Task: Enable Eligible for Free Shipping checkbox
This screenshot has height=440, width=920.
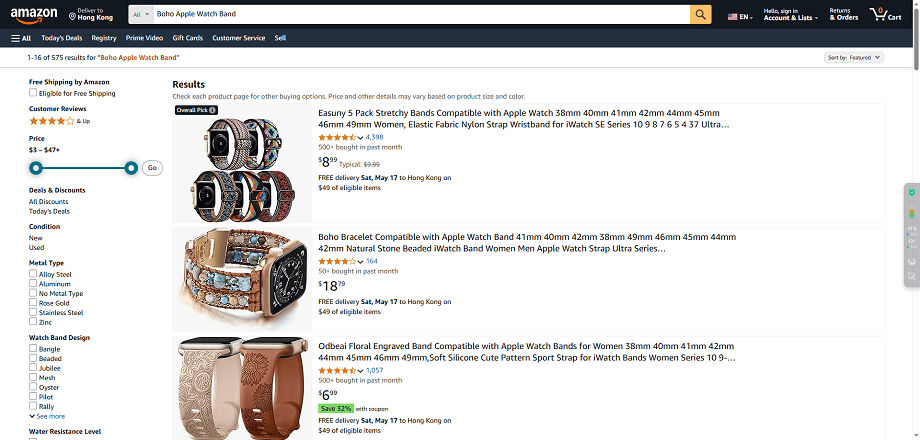Action: [x=33, y=93]
